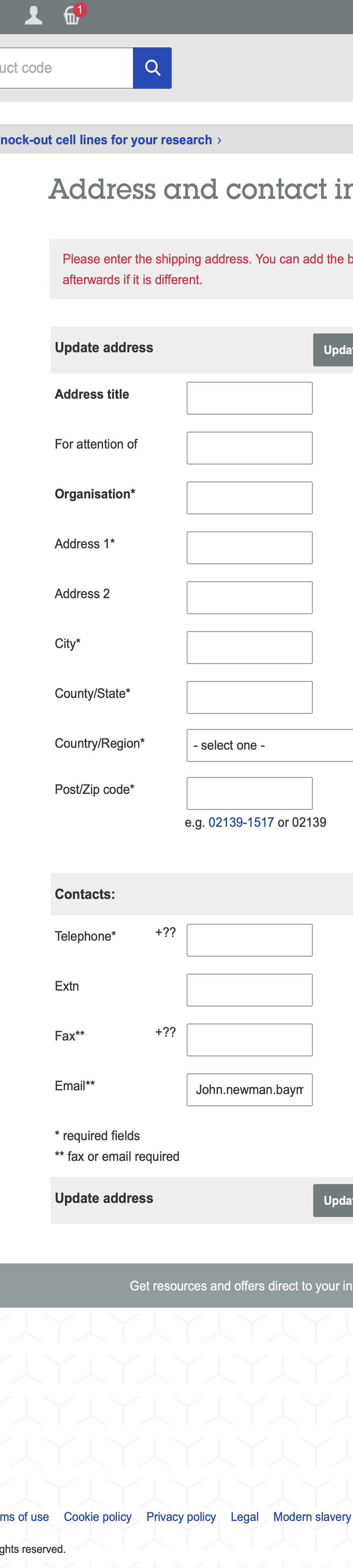Click the Post/Zip code input field
Image resolution: width=353 pixels, height=1568 pixels.
(249, 793)
